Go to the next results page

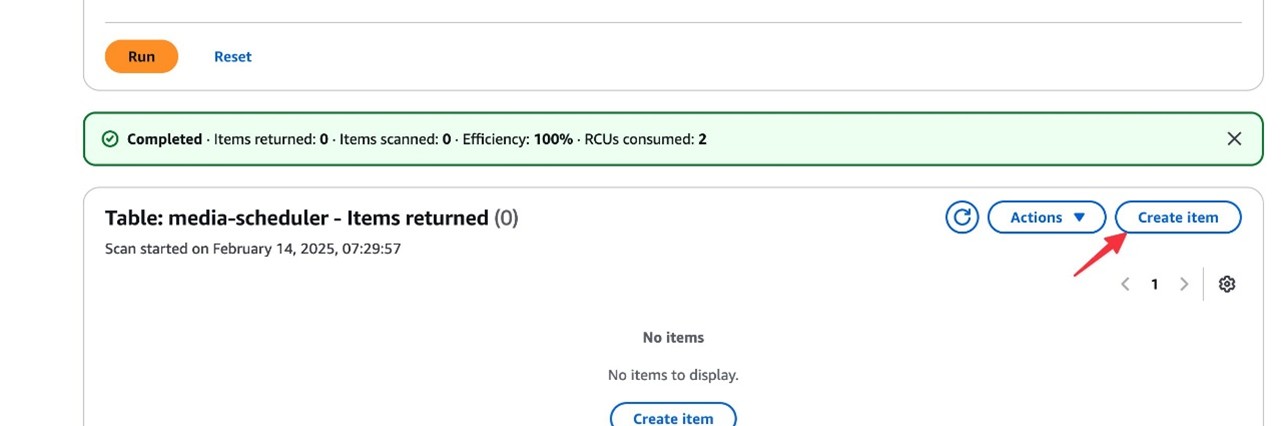(x=1184, y=284)
